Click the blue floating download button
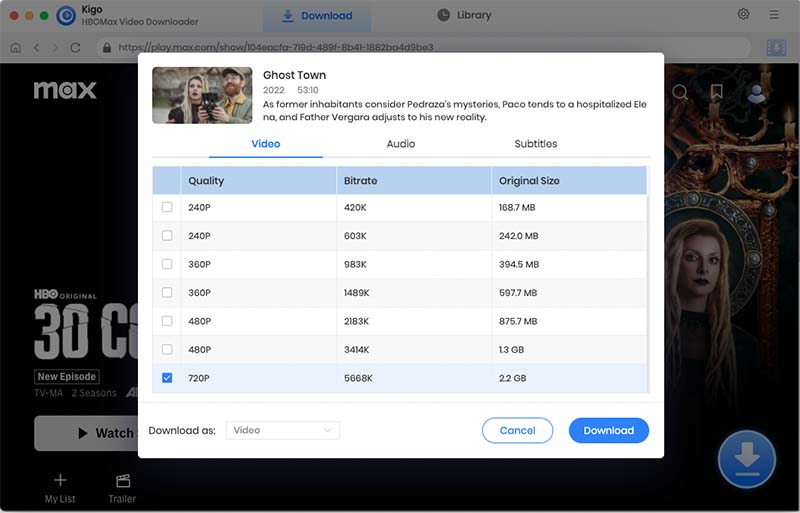Screen dimensions: 800x513 (747, 459)
